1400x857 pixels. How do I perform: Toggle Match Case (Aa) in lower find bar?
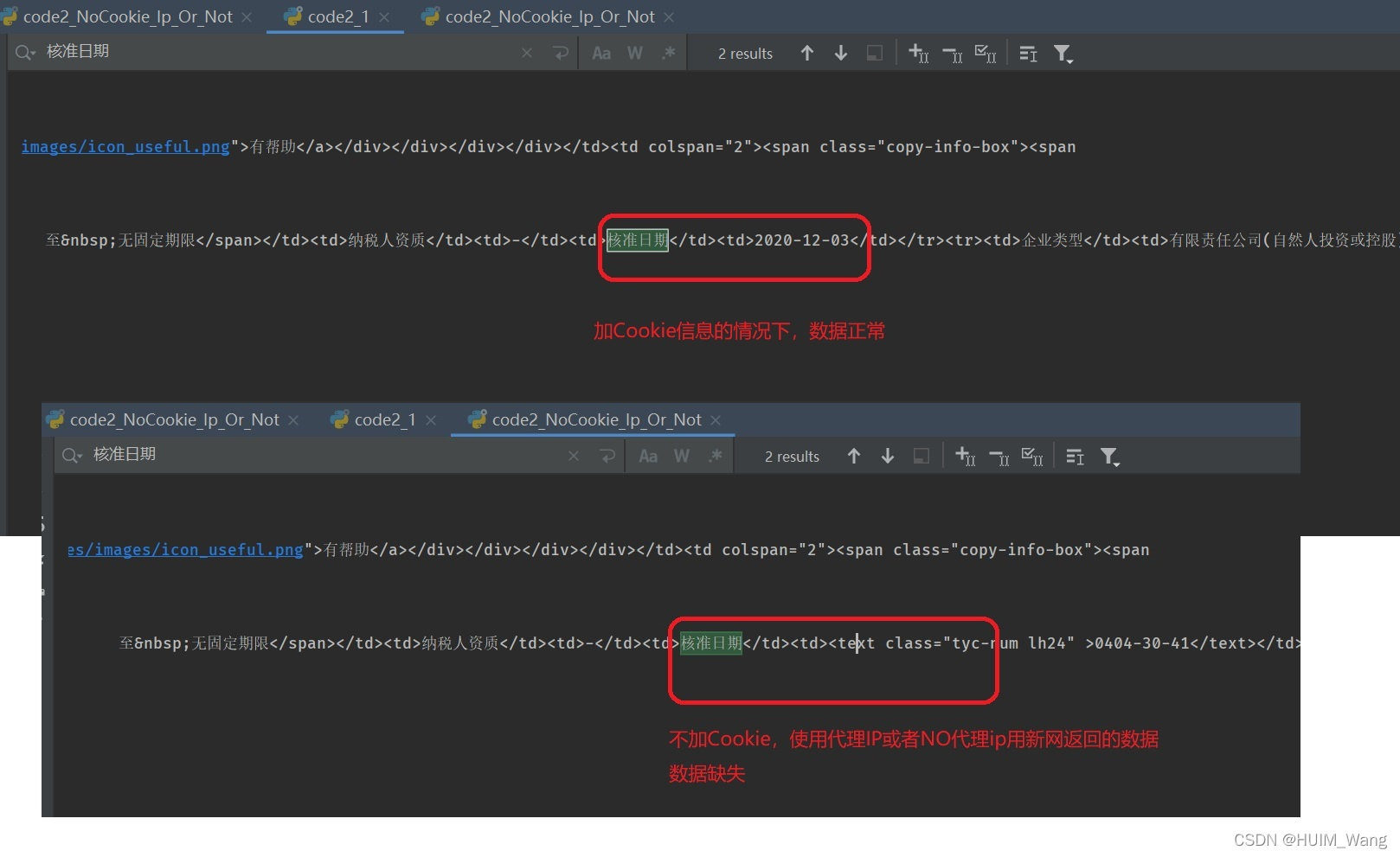pos(648,456)
